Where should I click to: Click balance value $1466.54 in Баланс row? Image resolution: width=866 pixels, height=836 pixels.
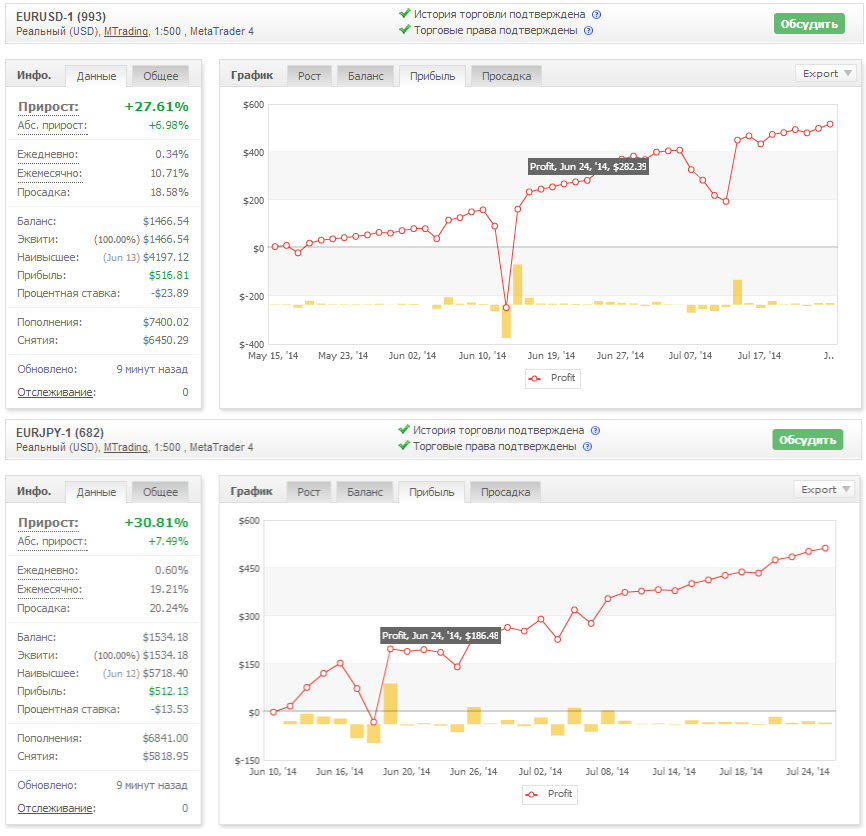point(166,221)
